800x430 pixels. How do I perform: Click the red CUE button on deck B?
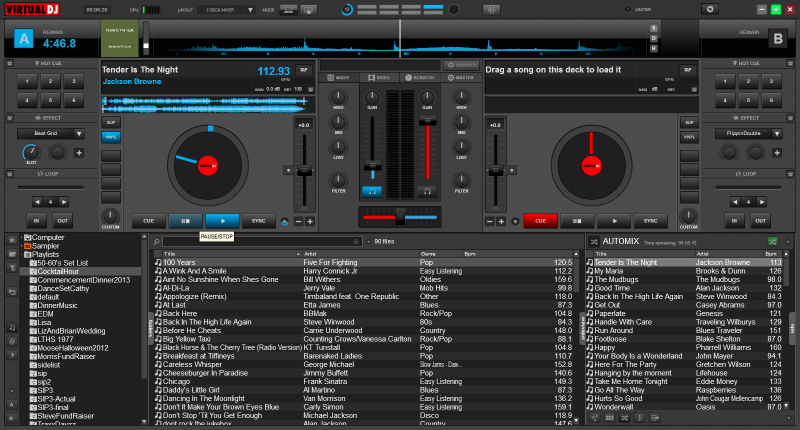(x=540, y=221)
